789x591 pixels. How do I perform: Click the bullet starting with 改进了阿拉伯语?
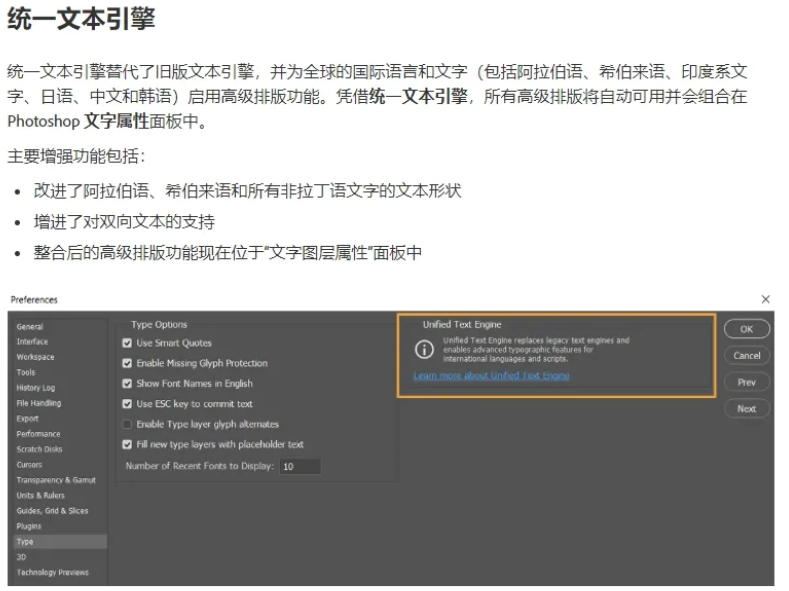point(247,191)
